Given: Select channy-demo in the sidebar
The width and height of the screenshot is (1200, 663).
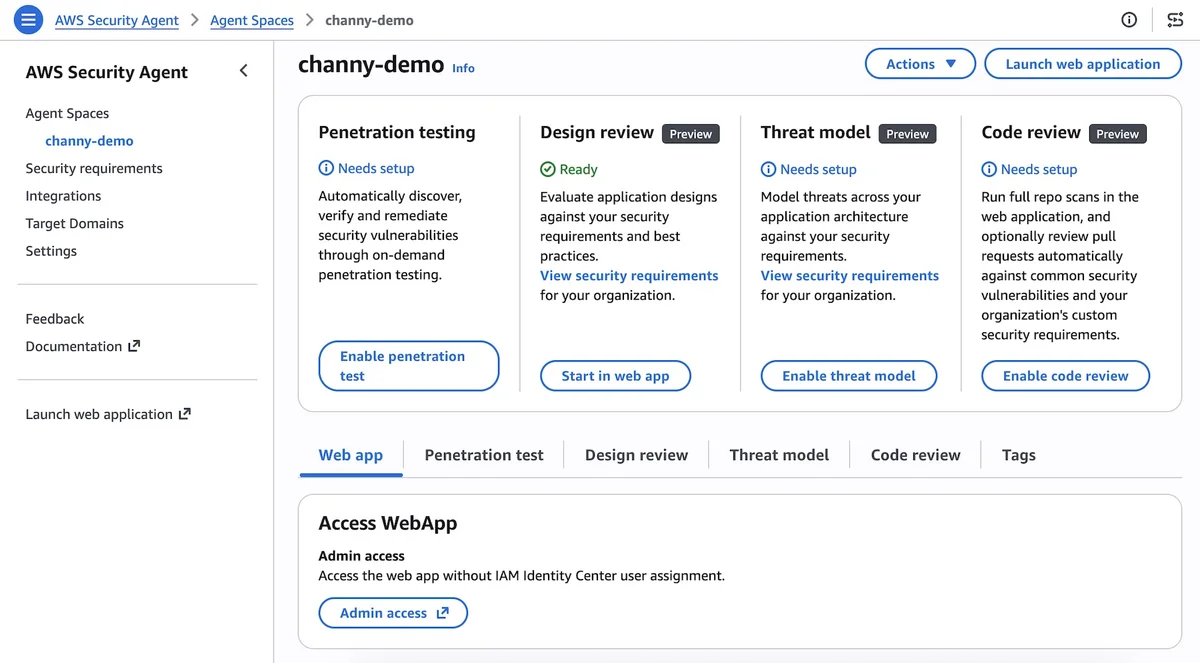Looking at the screenshot, I should pyautogui.click(x=89, y=141).
